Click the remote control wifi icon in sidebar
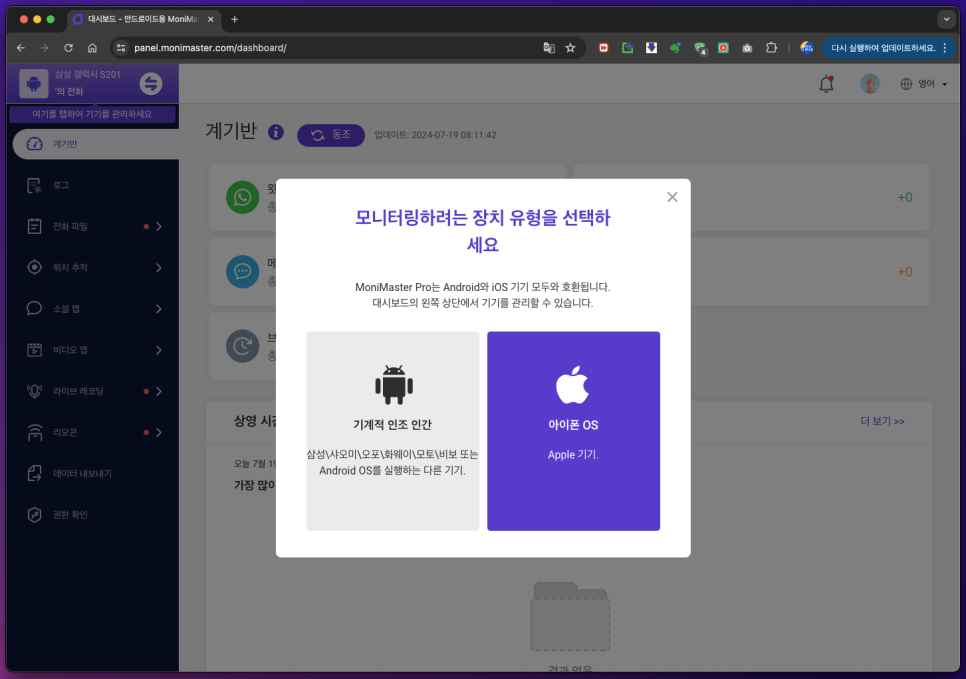Image resolution: width=966 pixels, height=679 pixels. click(34, 433)
